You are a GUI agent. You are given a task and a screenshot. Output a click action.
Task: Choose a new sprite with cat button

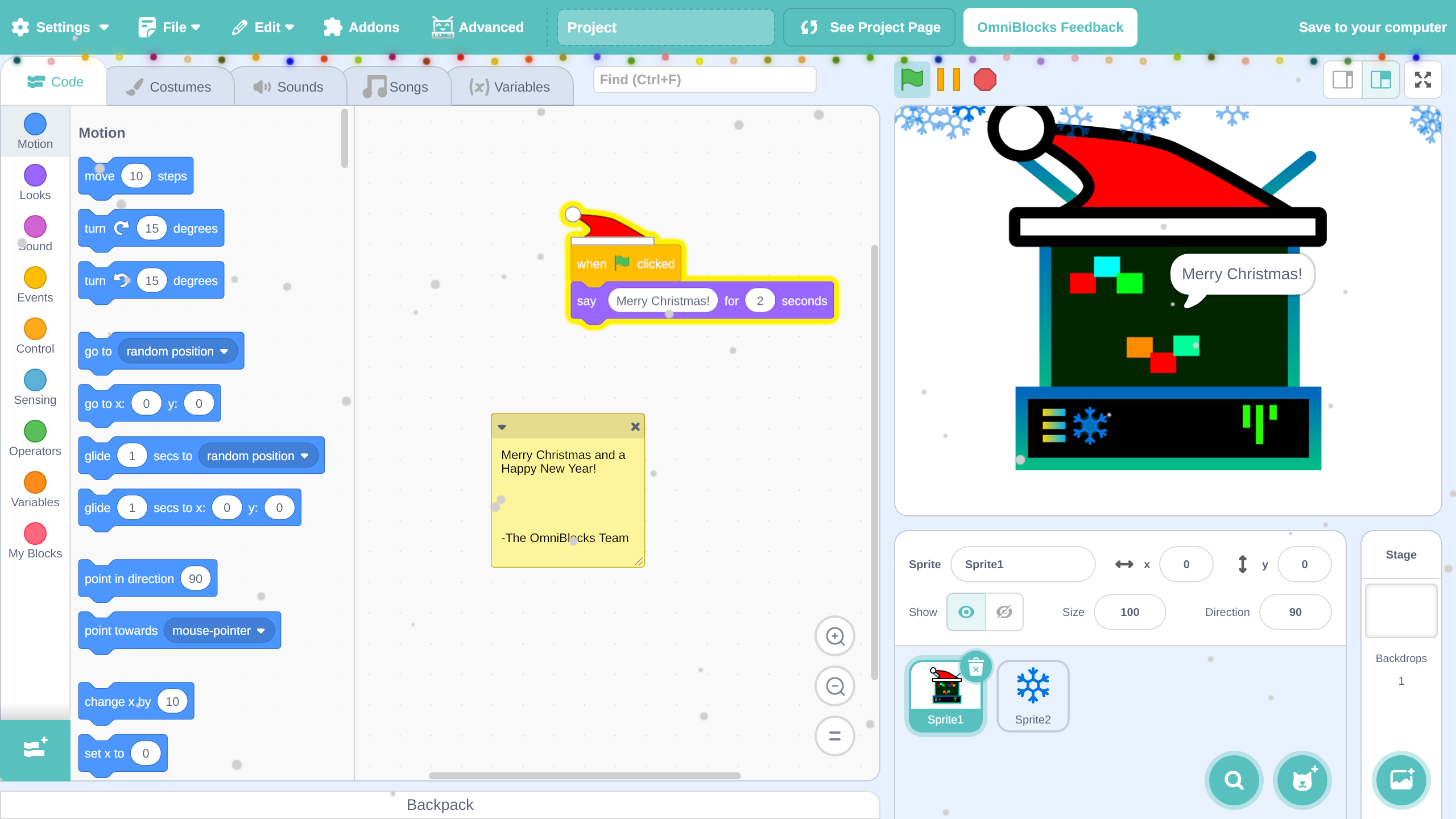point(1302,780)
